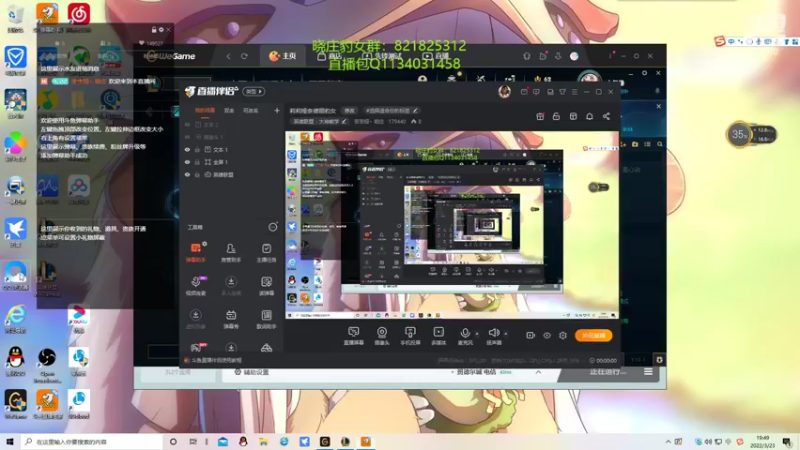Hide the 全屏 1 layer
The image size is (800, 450).
click(x=187, y=162)
